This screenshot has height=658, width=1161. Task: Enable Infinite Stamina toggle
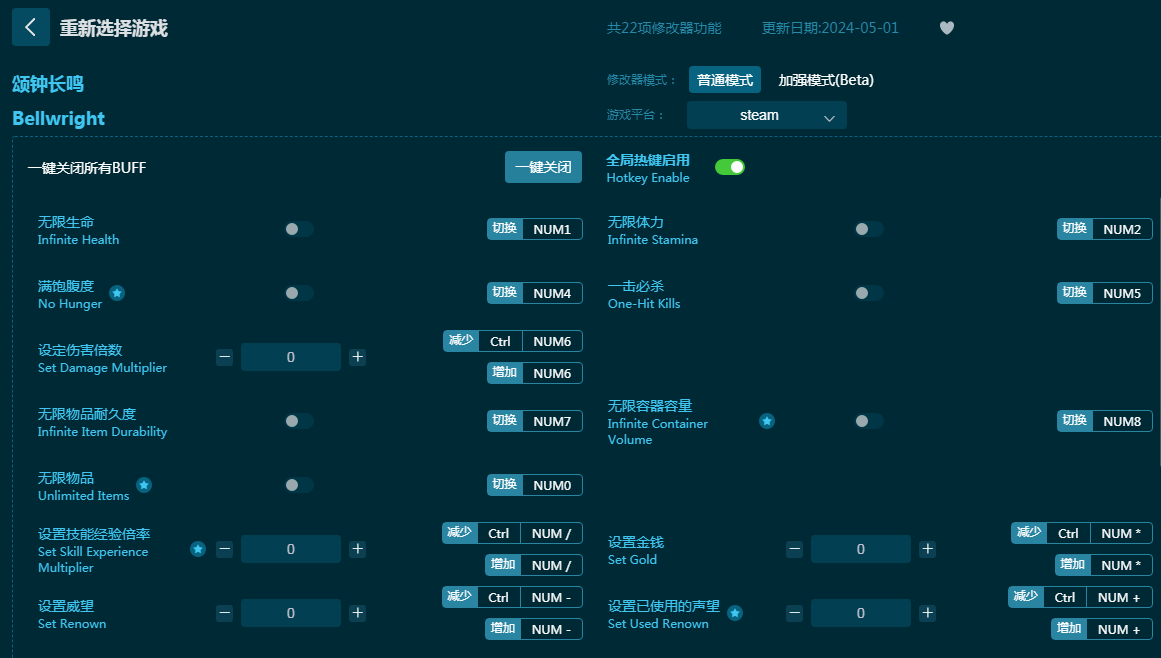pyautogui.click(x=869, y=229)
